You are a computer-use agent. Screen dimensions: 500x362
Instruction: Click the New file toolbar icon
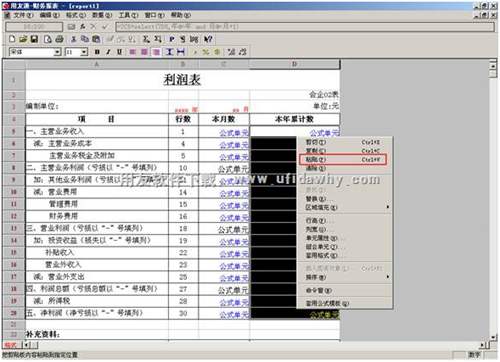[12, 39]
